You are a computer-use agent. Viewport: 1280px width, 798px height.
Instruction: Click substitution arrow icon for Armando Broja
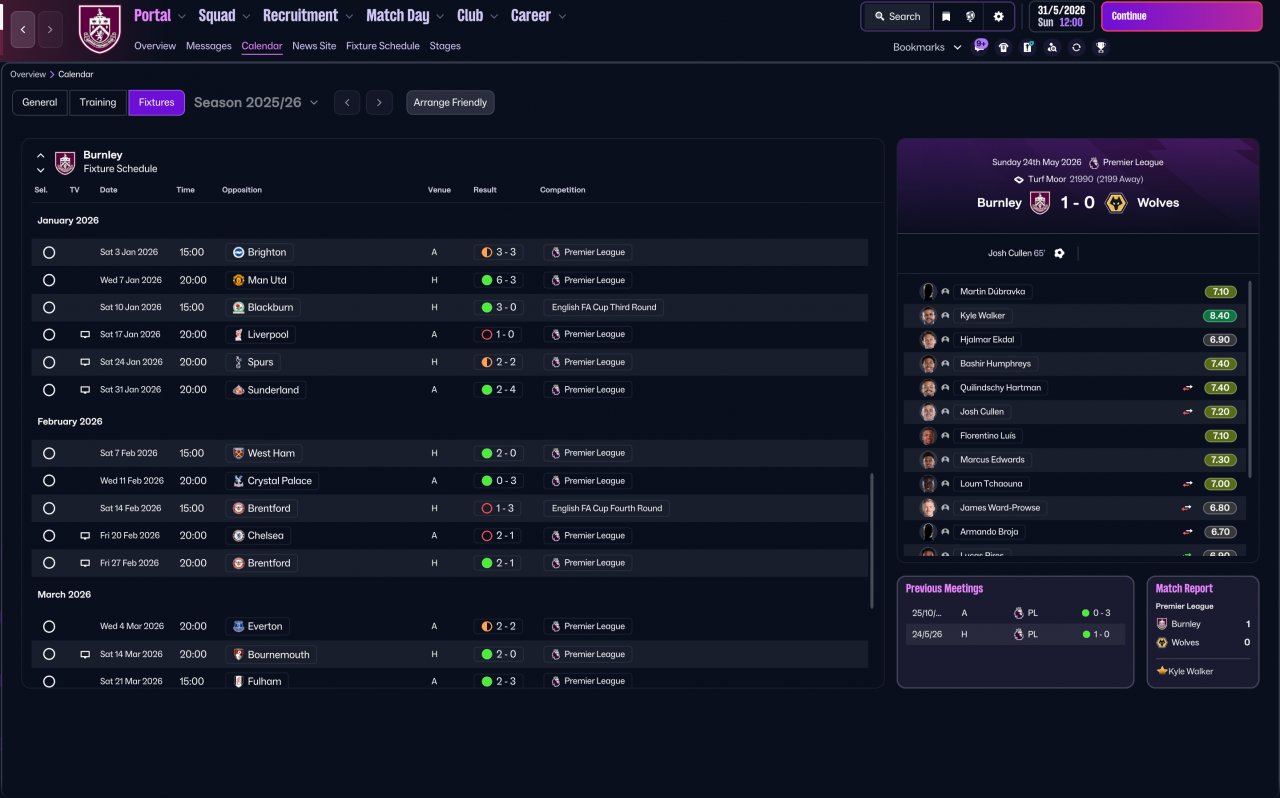(1188, 532)
